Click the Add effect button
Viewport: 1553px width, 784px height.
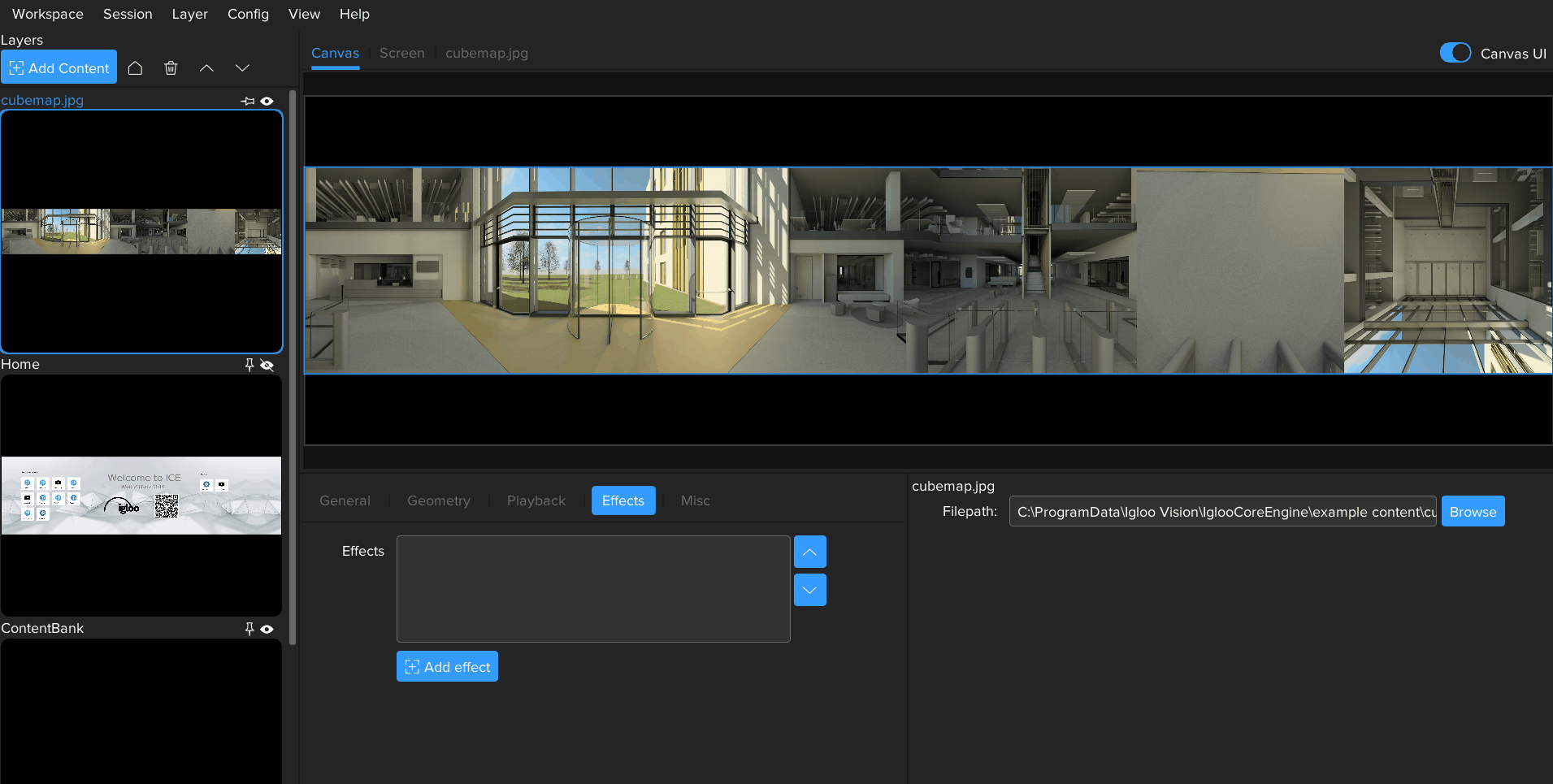pos(447,666)
